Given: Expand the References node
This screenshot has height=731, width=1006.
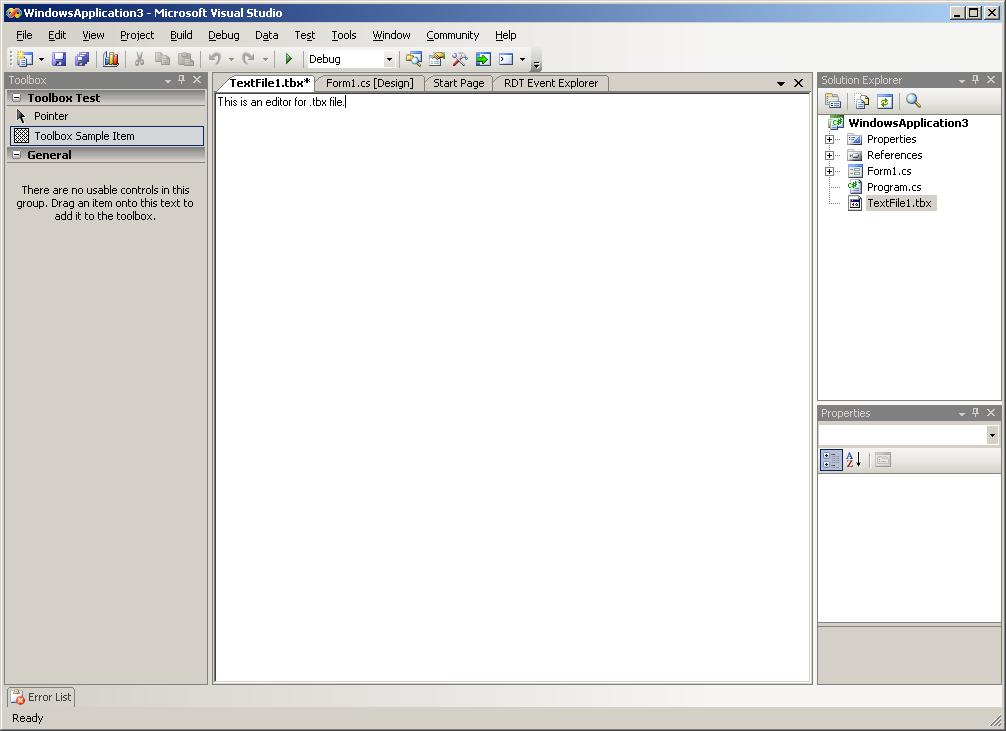Looking at the screenshot, I should coord(829,155).
